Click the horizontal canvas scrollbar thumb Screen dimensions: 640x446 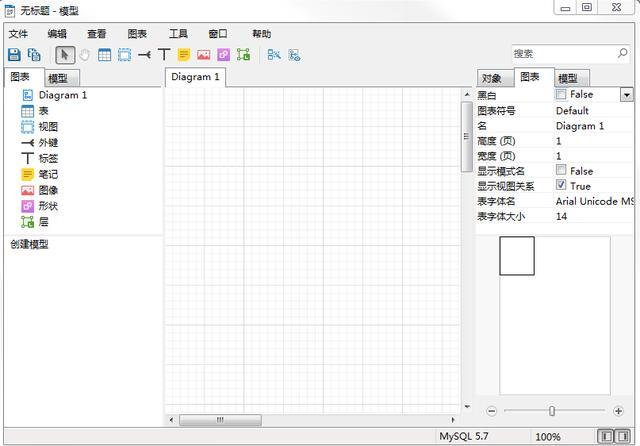click(220, 420)
